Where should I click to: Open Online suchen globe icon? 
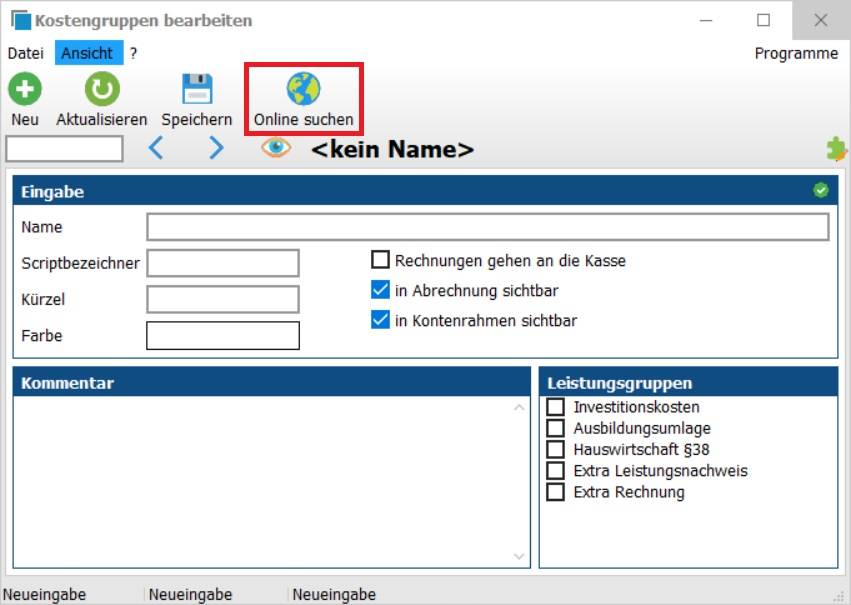(303, 90)
